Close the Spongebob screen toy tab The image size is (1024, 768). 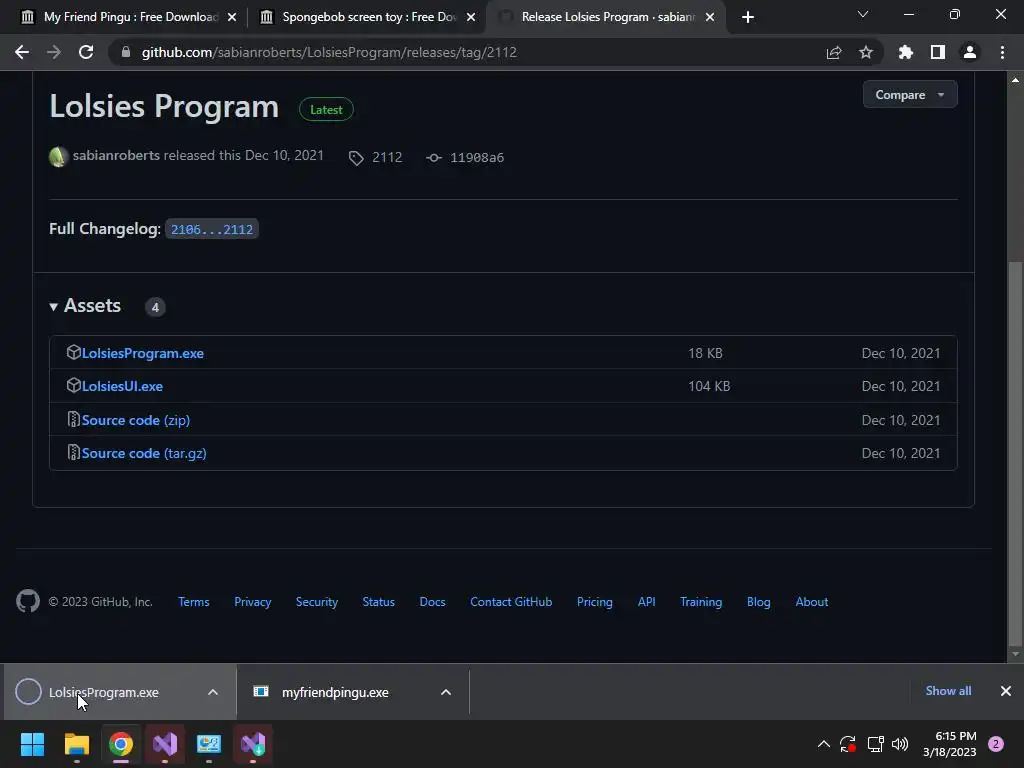coord(471,17)
